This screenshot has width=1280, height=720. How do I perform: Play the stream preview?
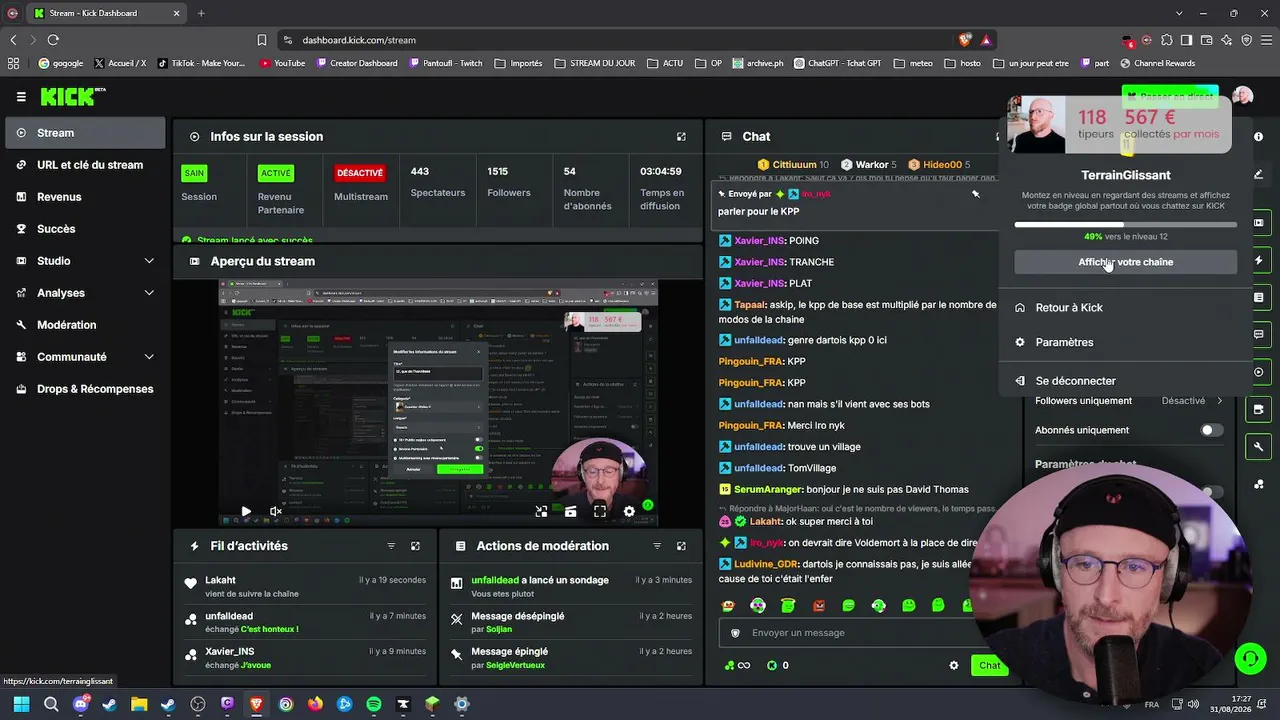[x=246, y=511]
